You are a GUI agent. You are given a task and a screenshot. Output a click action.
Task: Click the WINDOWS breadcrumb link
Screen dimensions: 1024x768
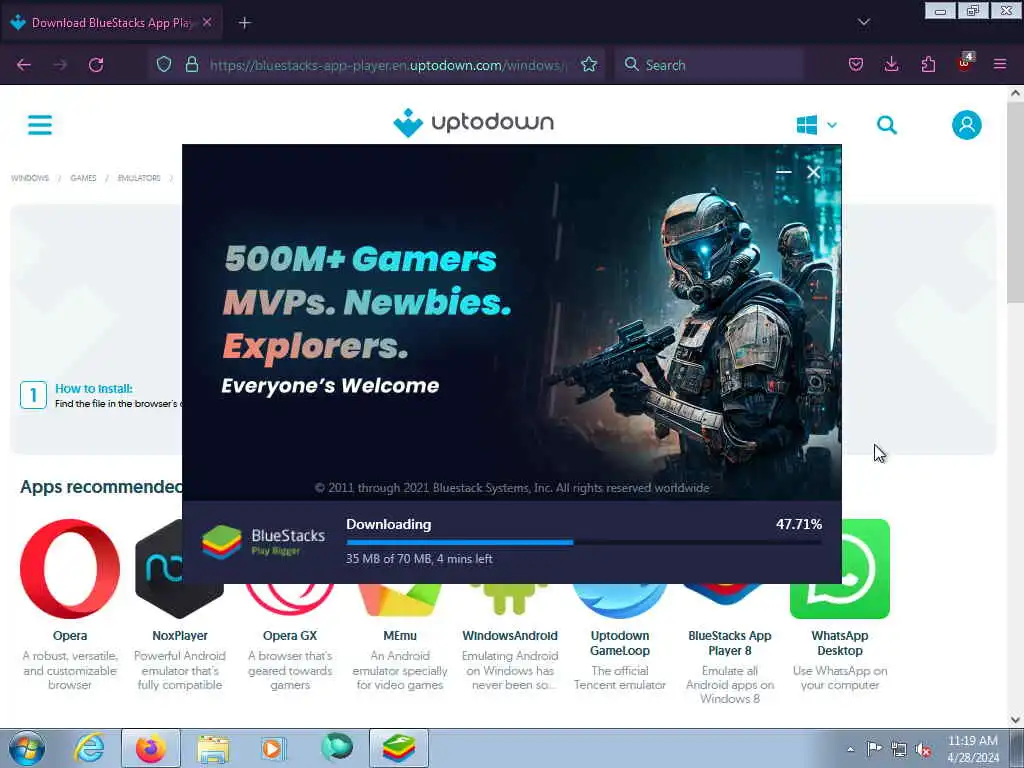point(30,178)
